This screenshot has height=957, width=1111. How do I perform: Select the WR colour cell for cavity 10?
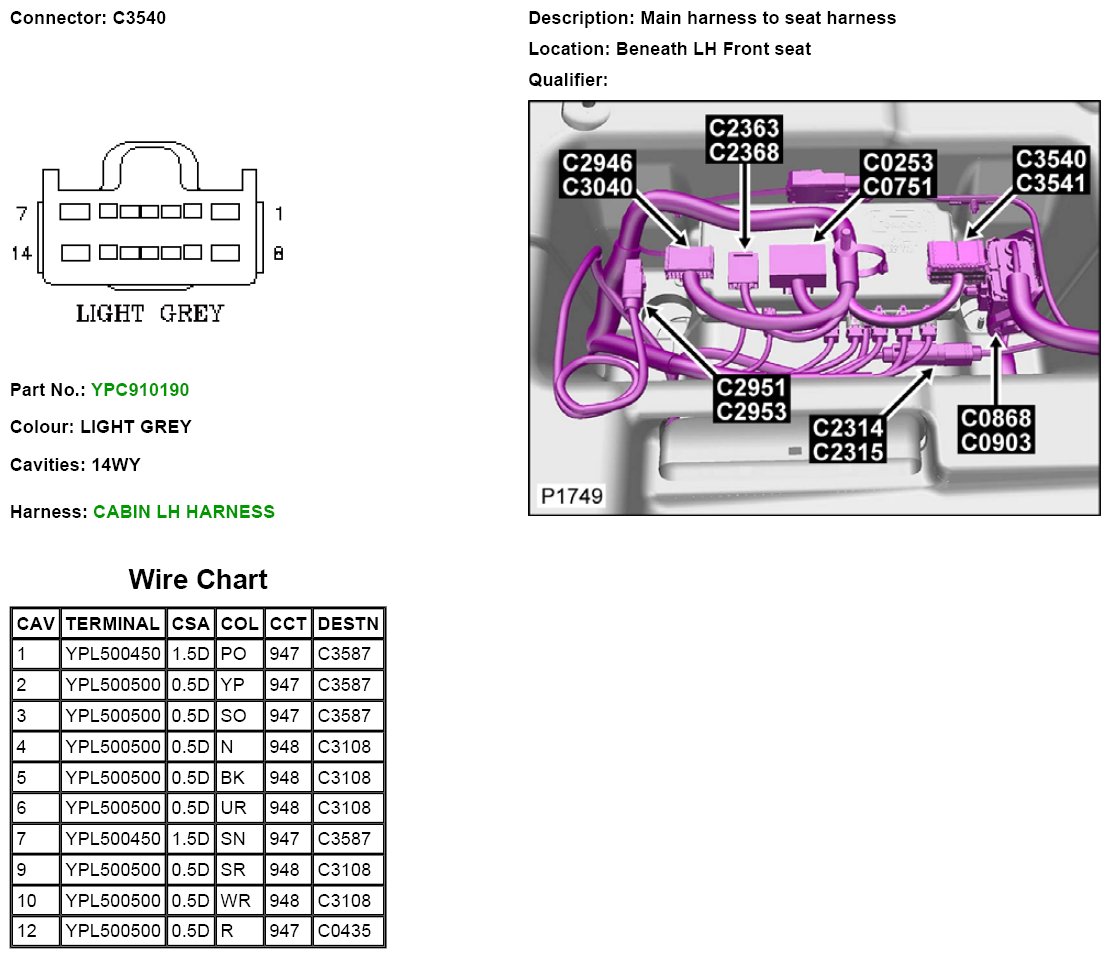[x=239, y=901]
